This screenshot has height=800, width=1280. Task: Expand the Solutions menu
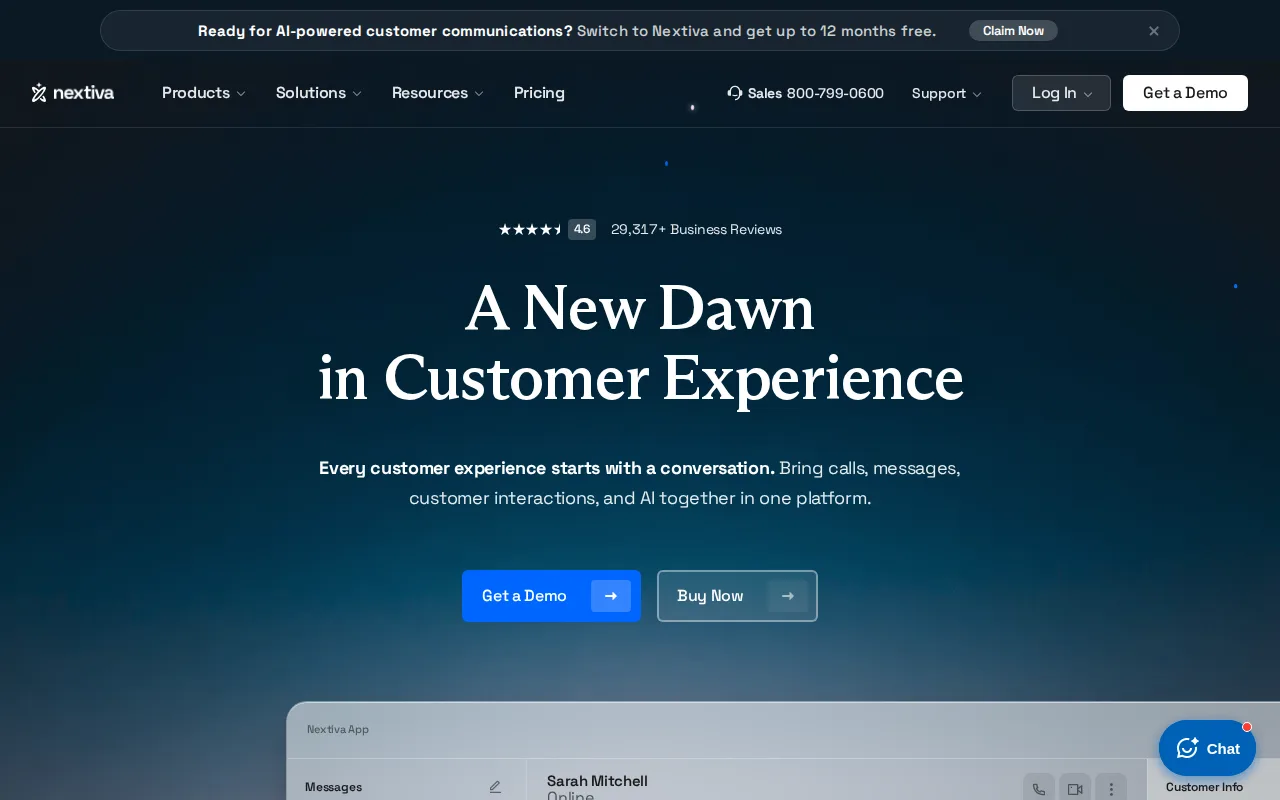coord(319,93)
